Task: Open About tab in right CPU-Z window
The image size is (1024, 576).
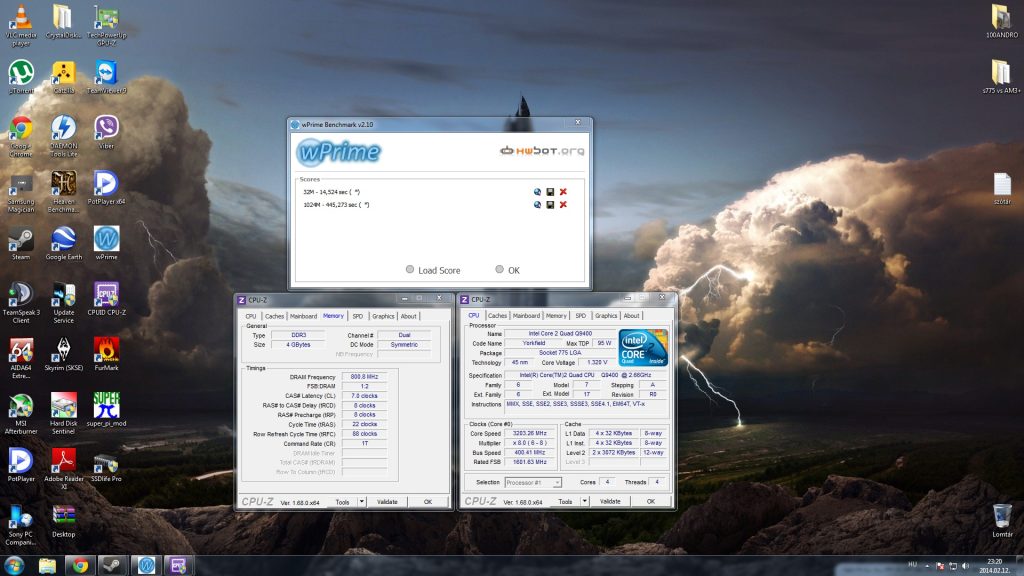Action: (x=632, y=315)
